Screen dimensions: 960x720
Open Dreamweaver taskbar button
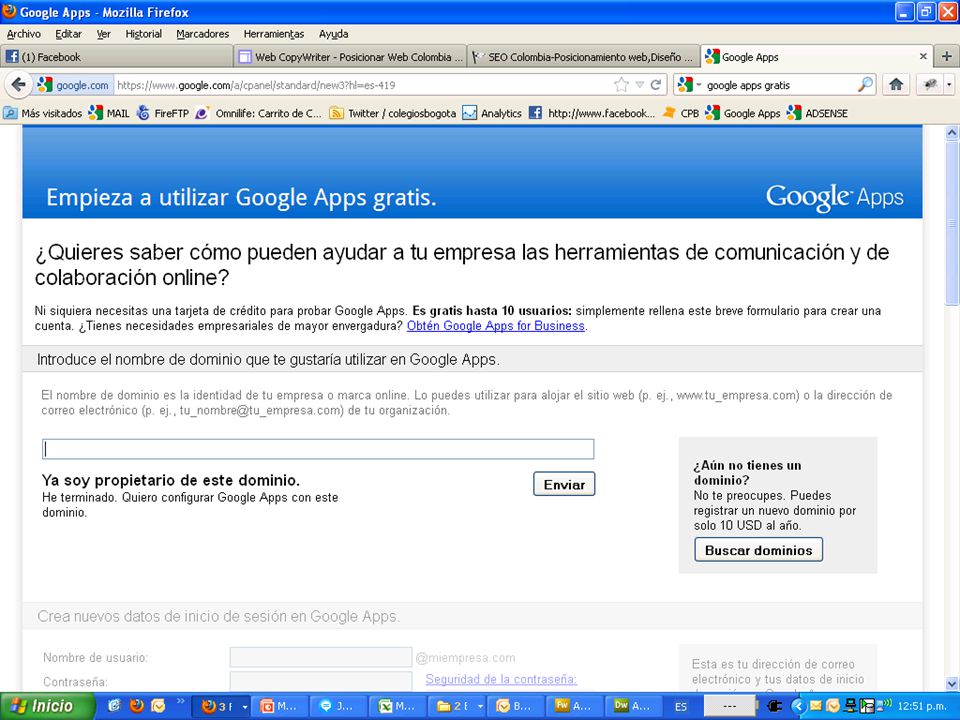click(632, 707)
